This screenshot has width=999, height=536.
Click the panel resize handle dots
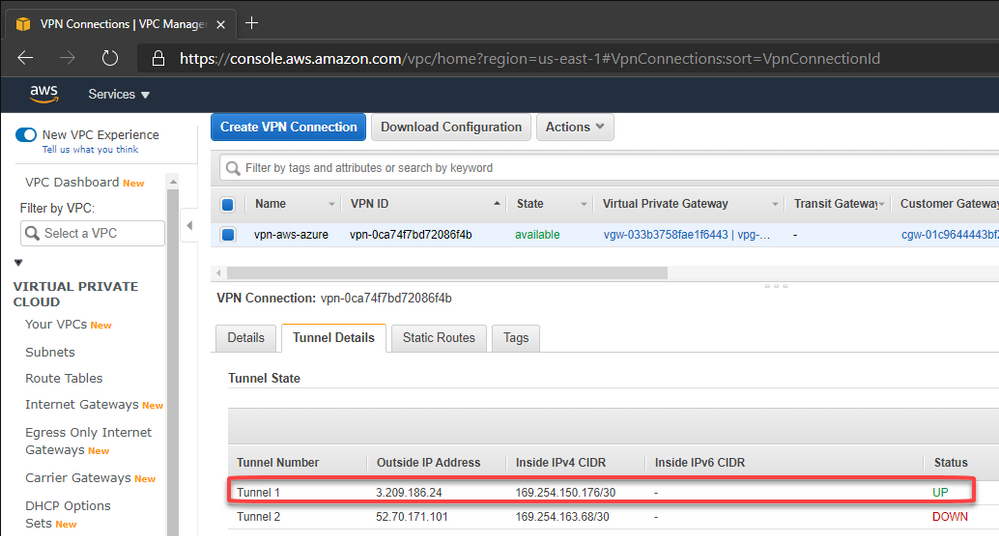pos(776,286)
